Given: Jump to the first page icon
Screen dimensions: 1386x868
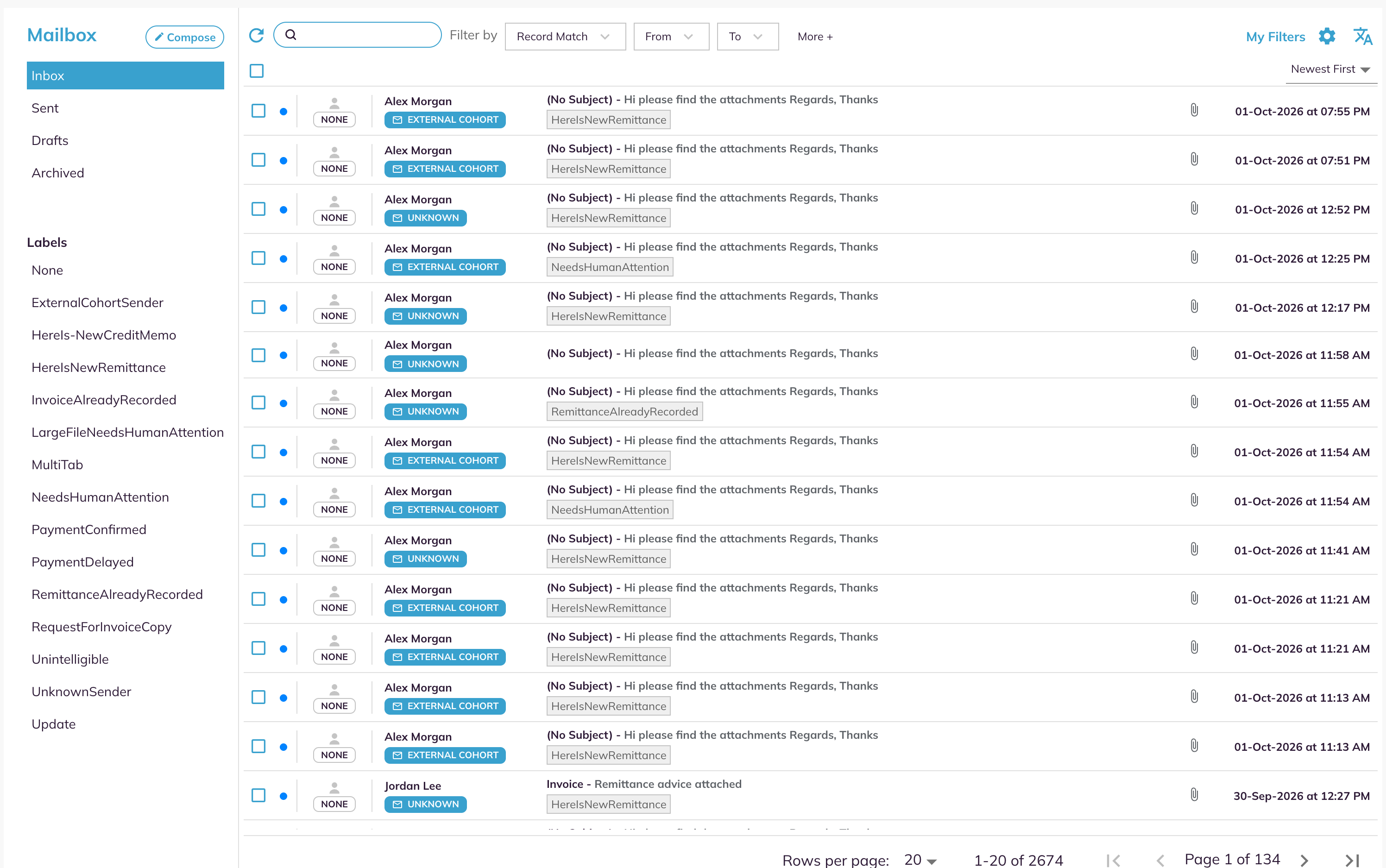Looking at the screenshot, I should coord(1113,860).
